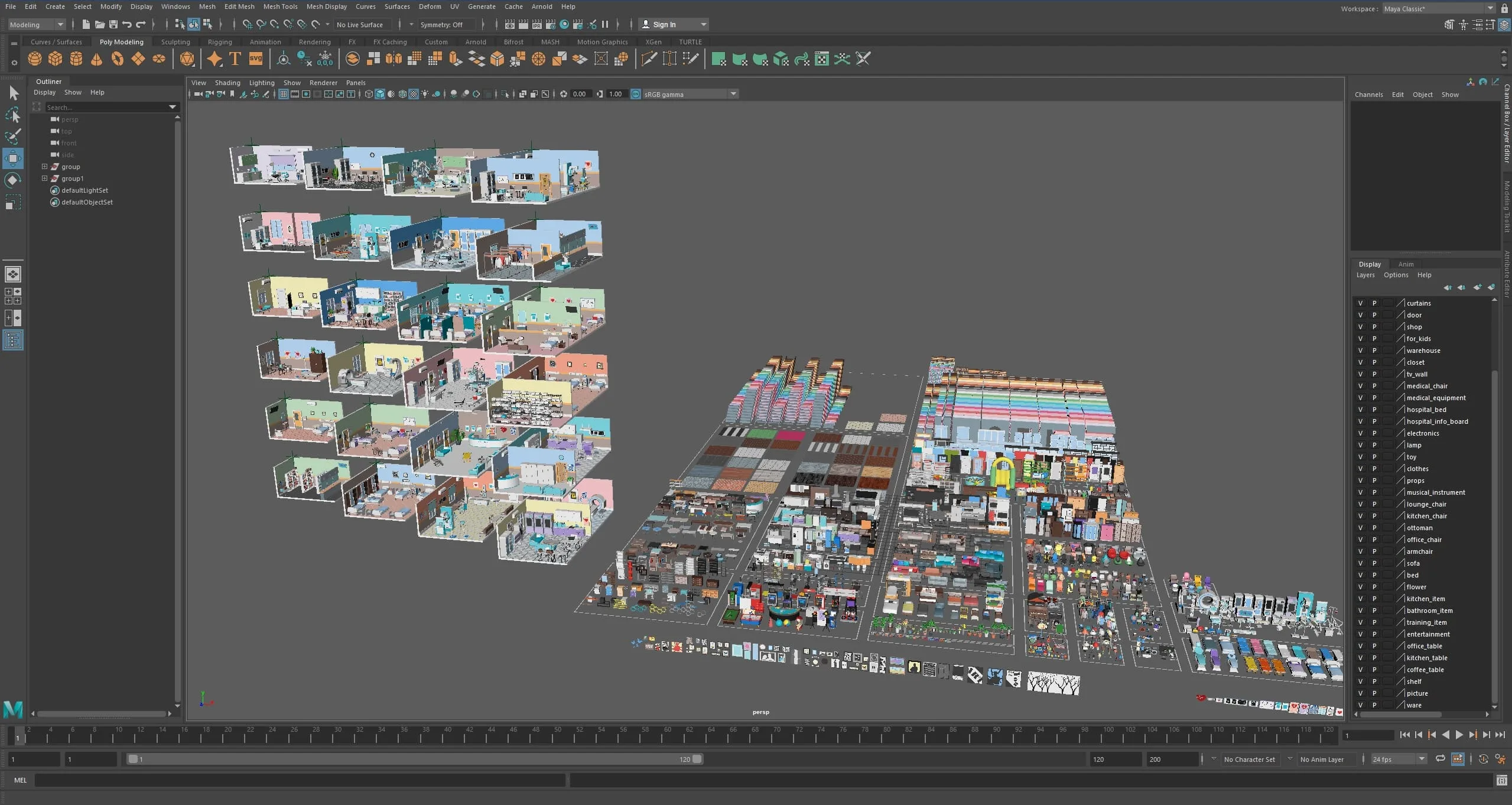The width and height of the screenshot is (1512, 805).
Task: Click the SVG import shelf icon
Action: coord(256,59)
